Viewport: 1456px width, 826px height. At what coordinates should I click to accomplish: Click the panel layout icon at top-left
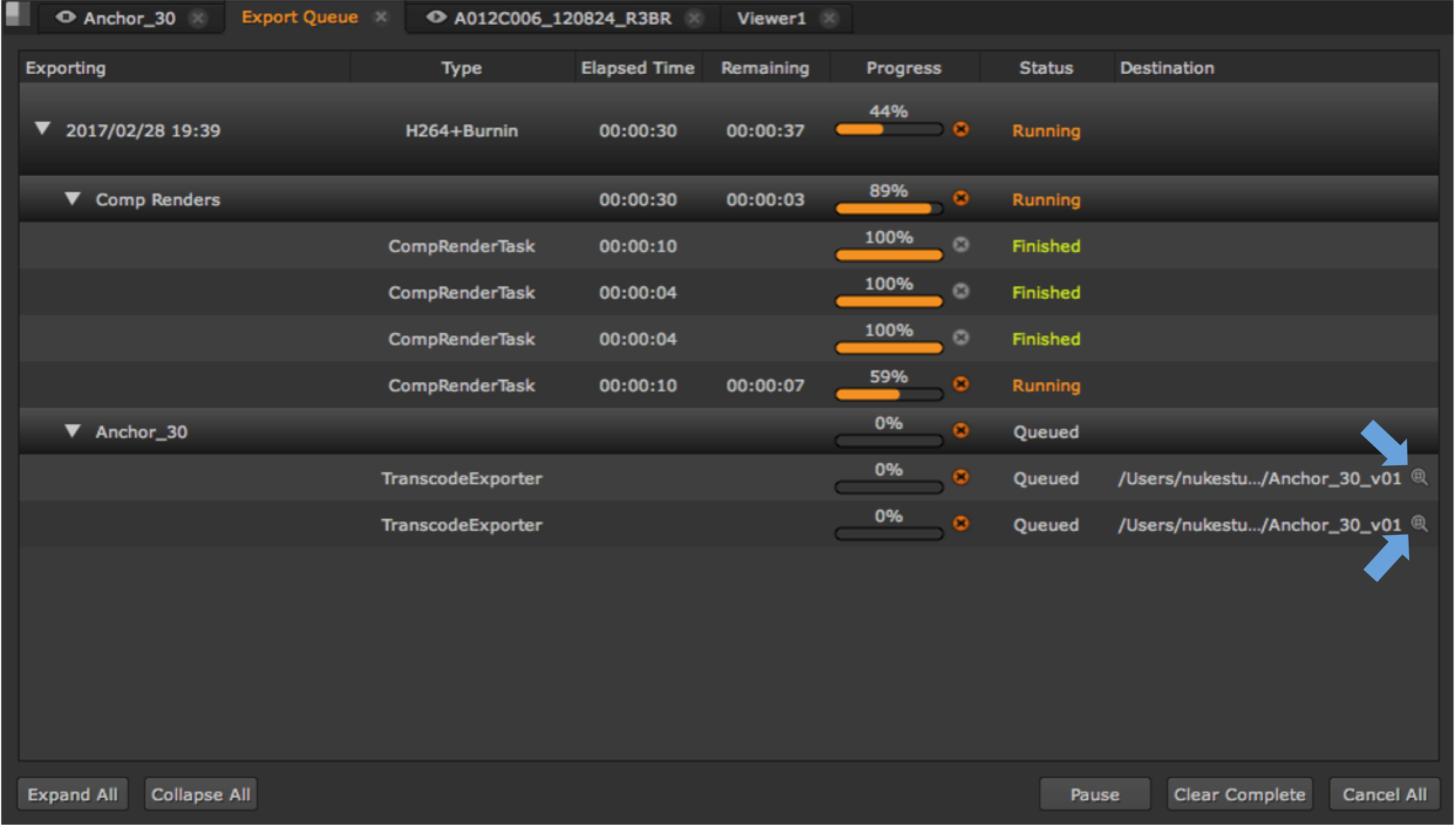(x=18, y=14)
